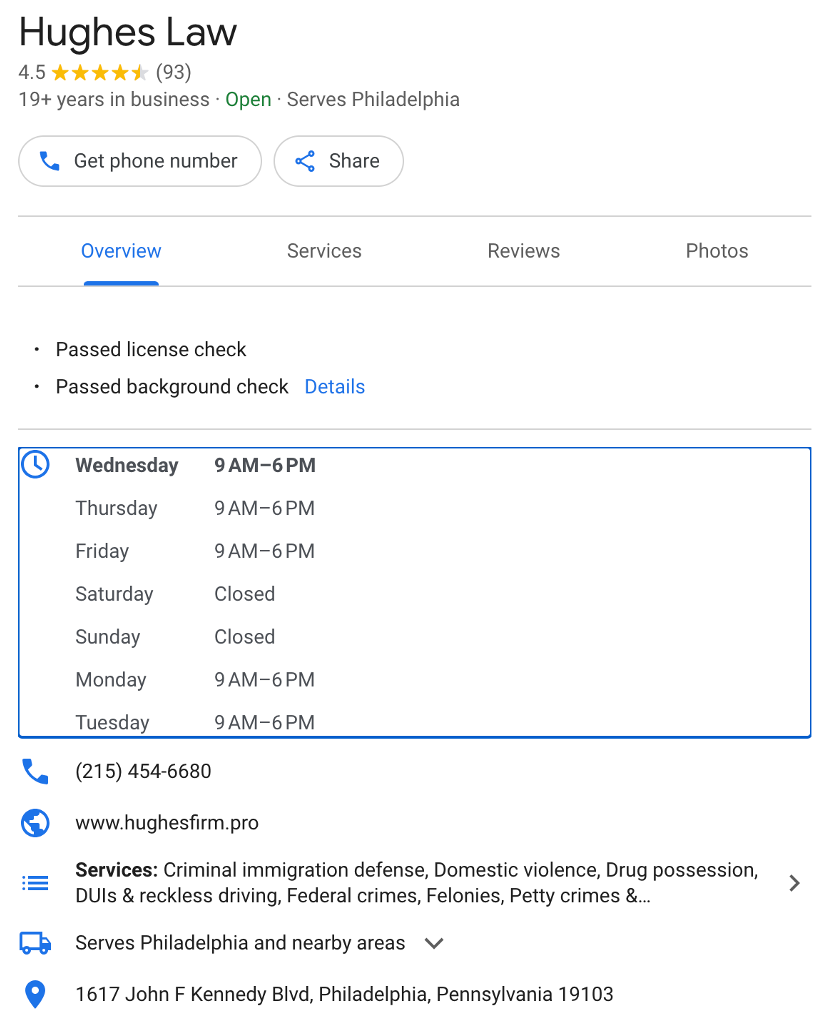830x1026 pixels.
Task: Expand the nearby areas dropdown arrow
Action: (434, 943)
